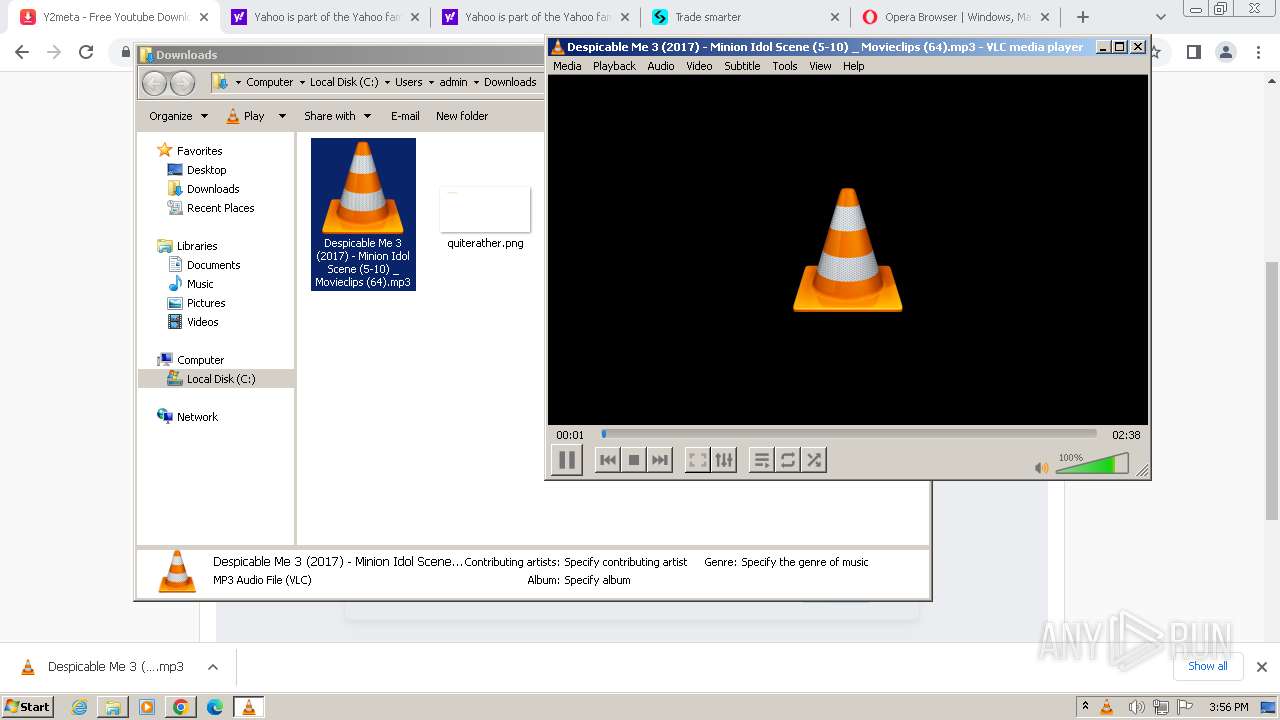Open VLC Tools menu
This screenshot has height=720, width=1280.
785,66
